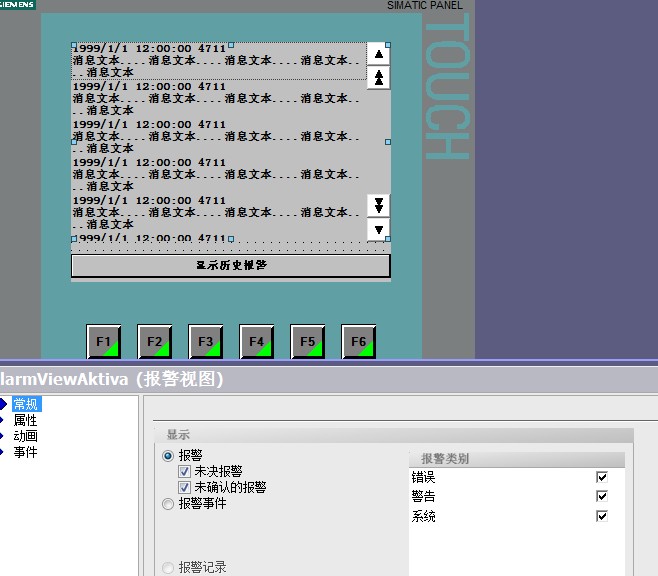Uncheck the 错误 alarm class checkbox
The image size is (658, 576).
coord(602,477)
